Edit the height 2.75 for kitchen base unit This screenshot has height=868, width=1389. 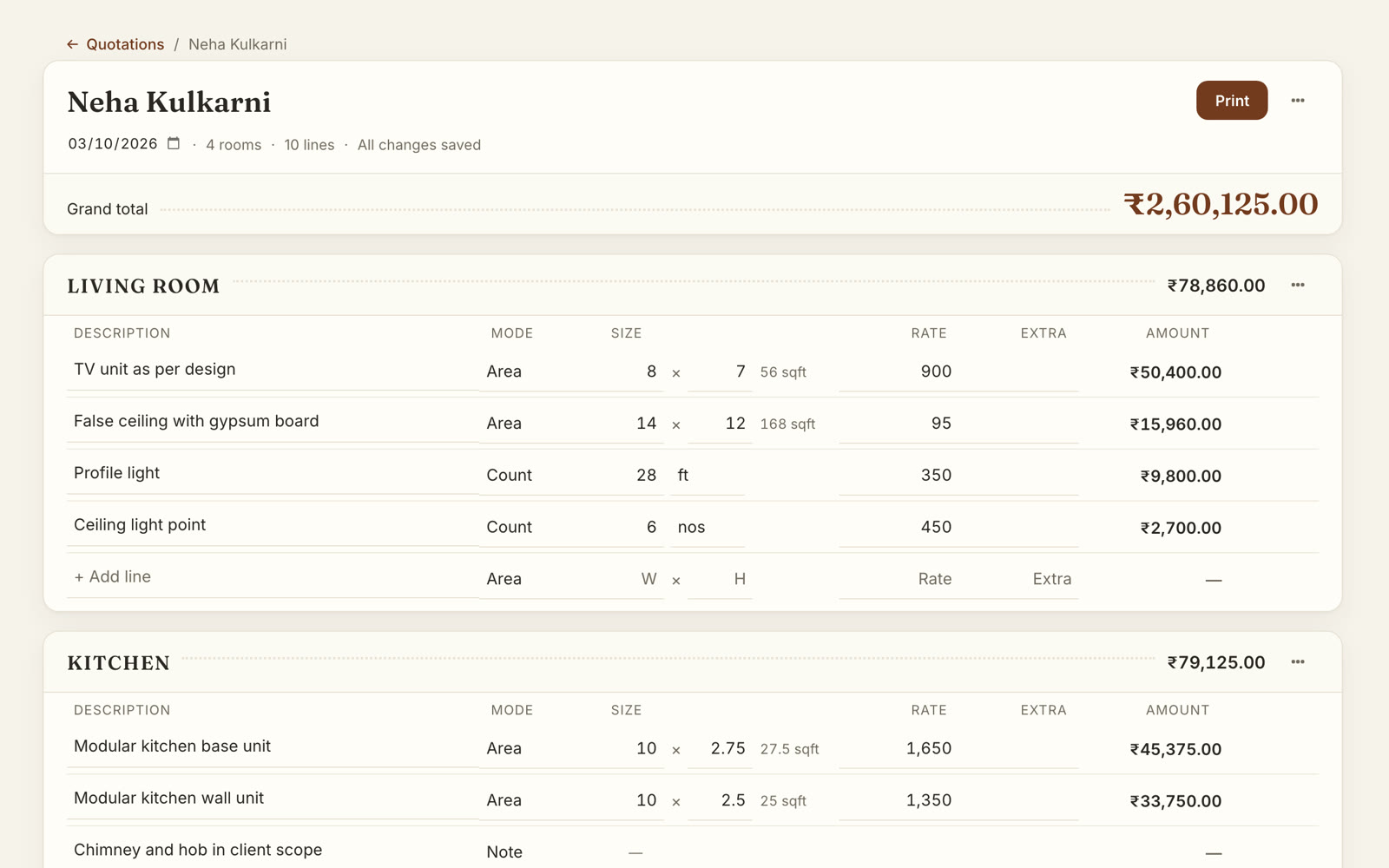(x=720, y=748)
